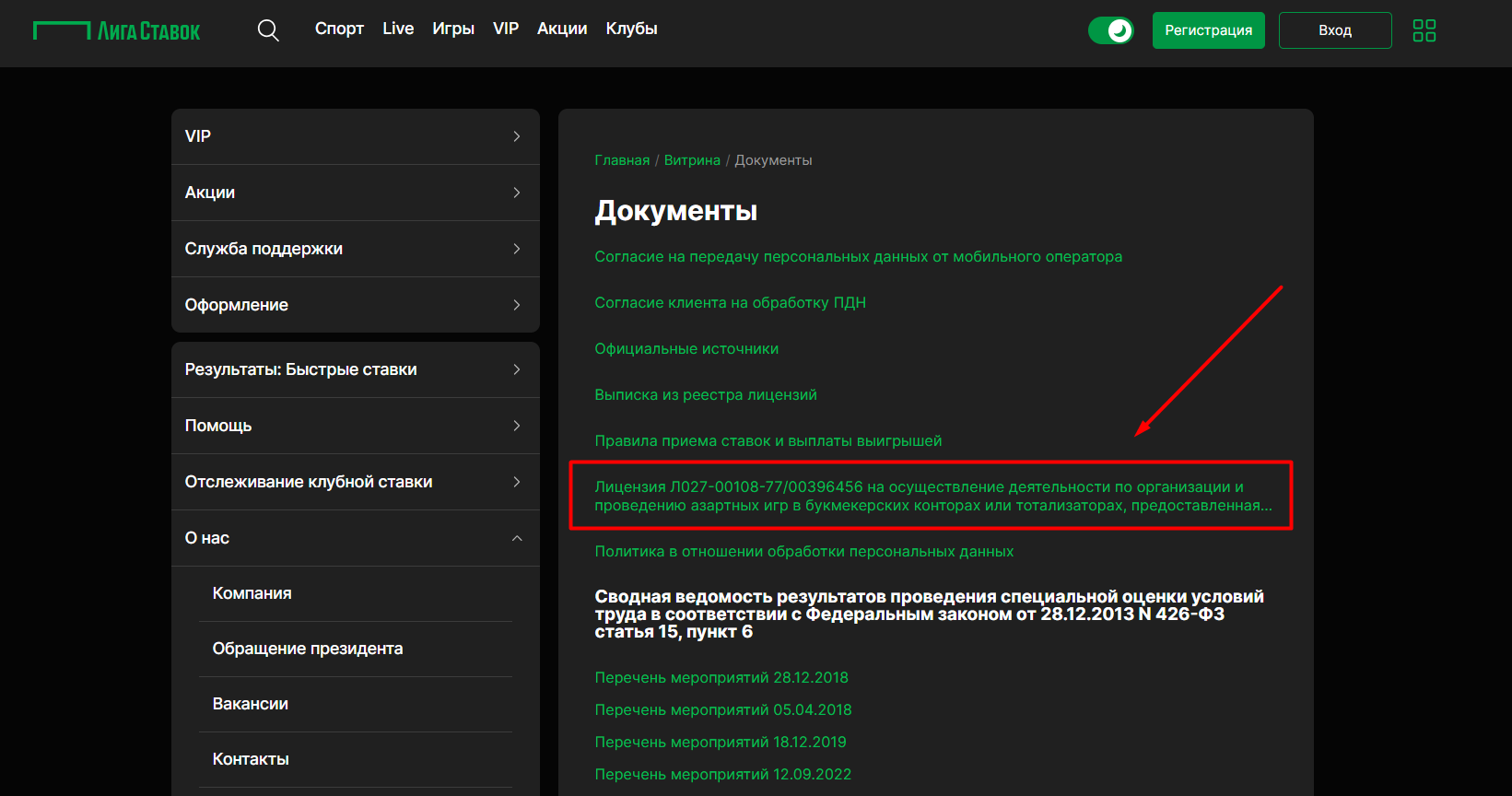Screen dimensions: 1512x796
Task: Go to the Live section
Action: point(398,29)
